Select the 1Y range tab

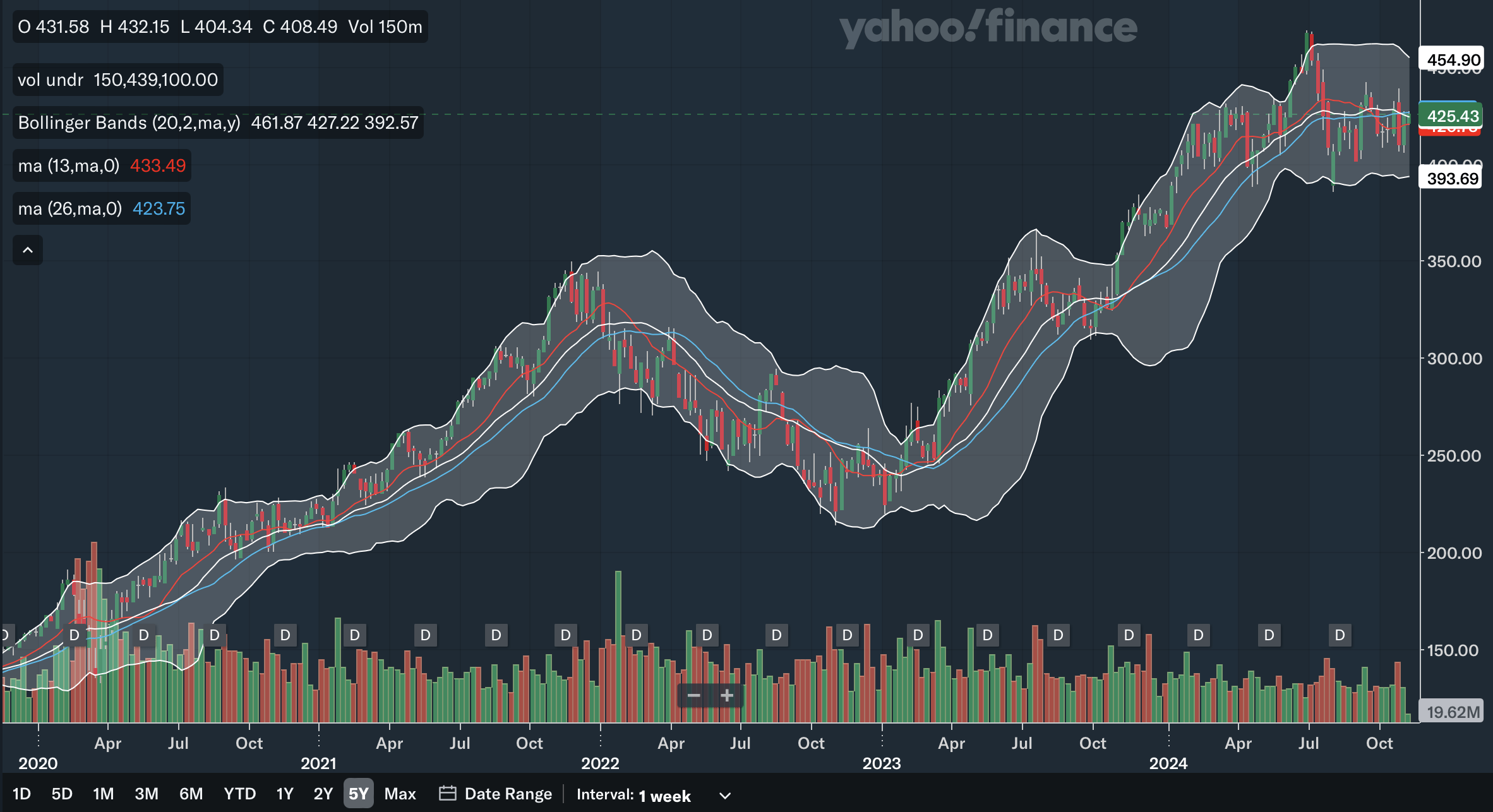click(285, 794)
